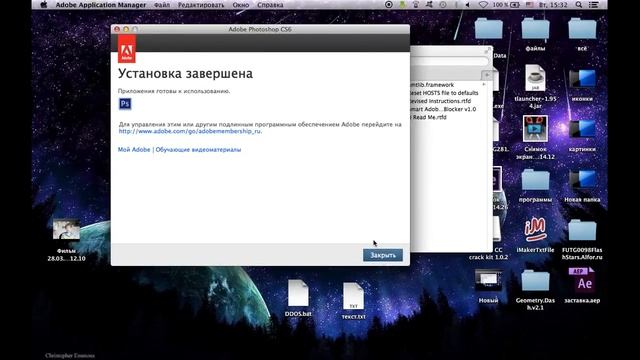Click the search field in the Finder window
Screen dimensions: 640x360
click(x=449, y=61)
